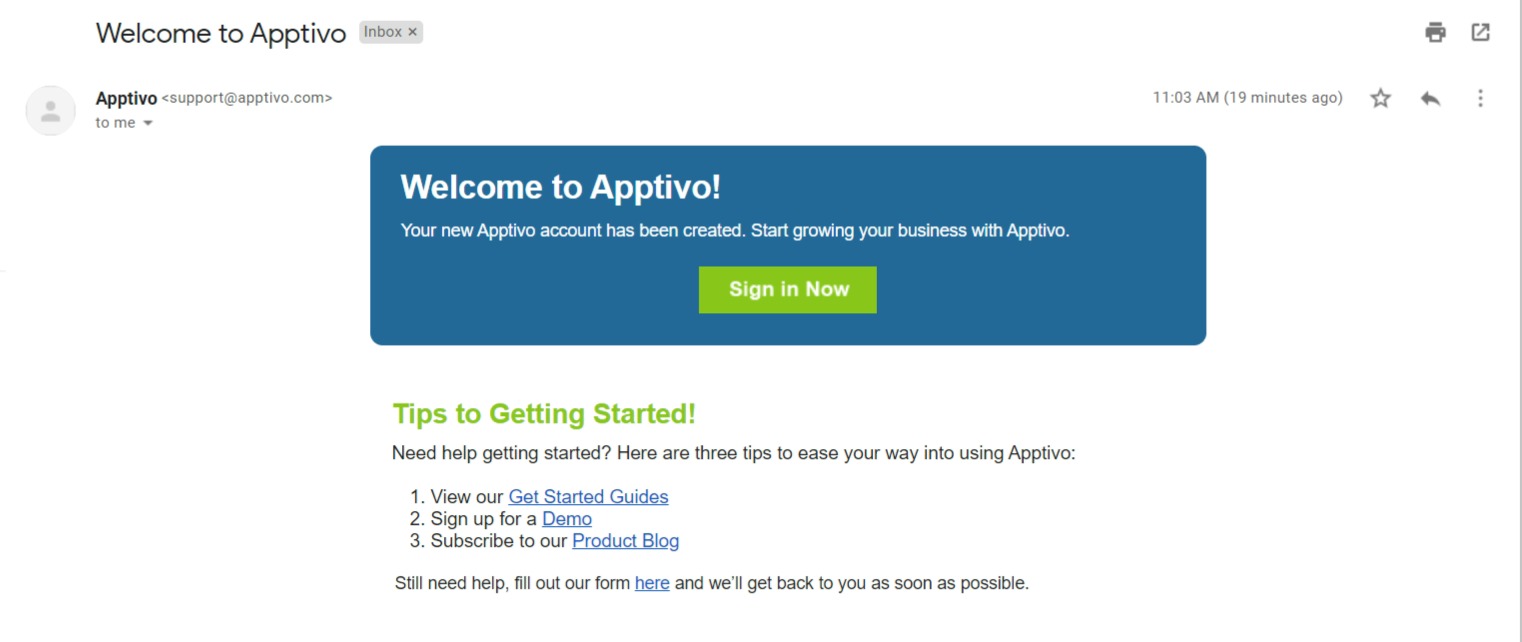
Task: Reply to Apptivo using the arrow icon
Action: [x=1430, y=98]
